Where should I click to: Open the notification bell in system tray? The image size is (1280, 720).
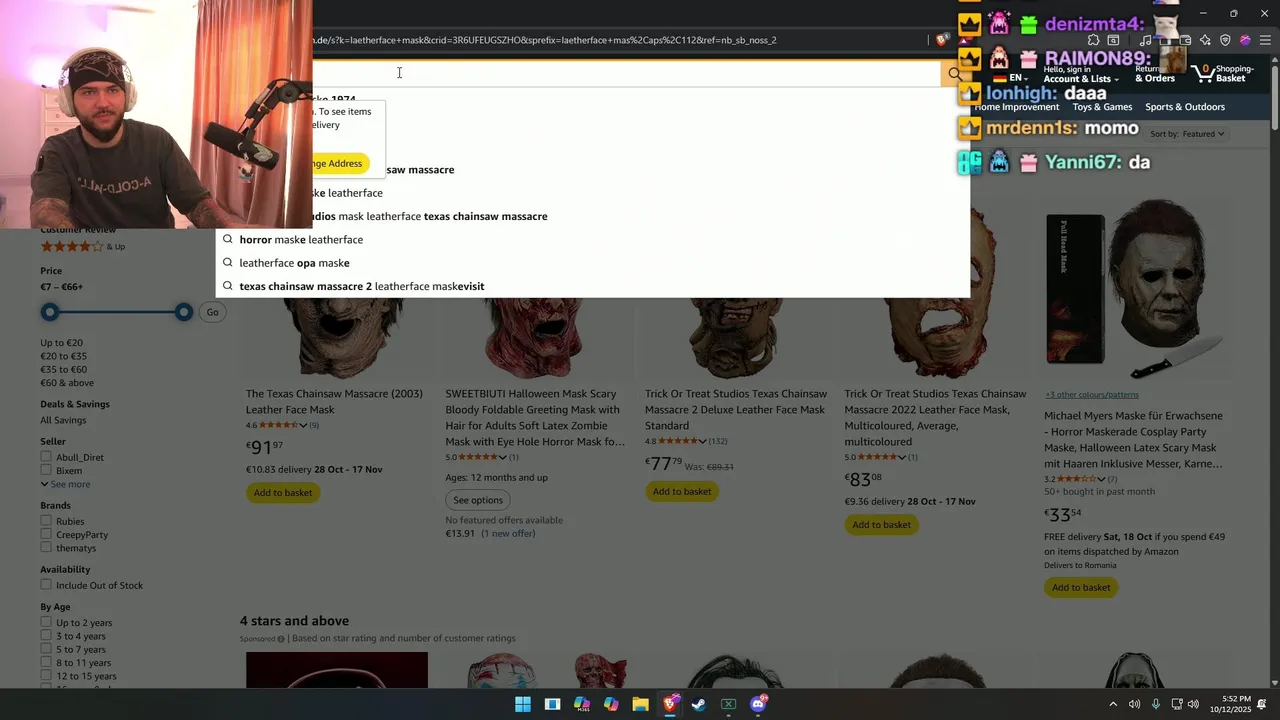(x=1262, y=704)
